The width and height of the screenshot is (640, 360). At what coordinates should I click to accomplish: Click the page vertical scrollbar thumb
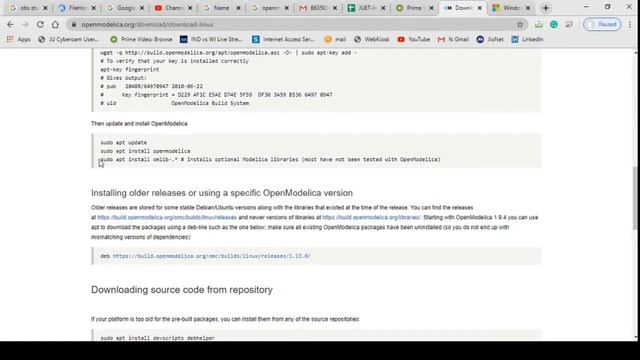click(636, 198)
